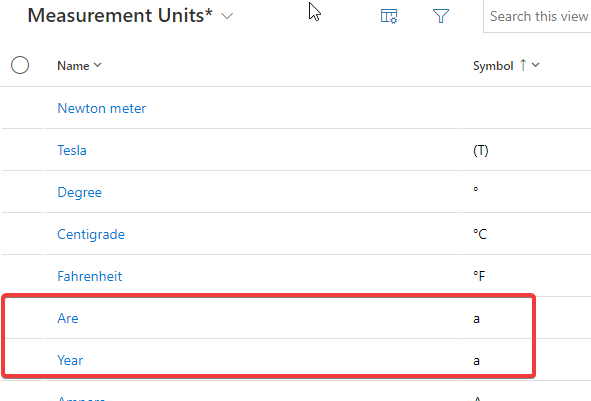Viewport: 591px width, 401px height.
Task: Open the Fahrenheit record link
Action: [x=90, y=276]
